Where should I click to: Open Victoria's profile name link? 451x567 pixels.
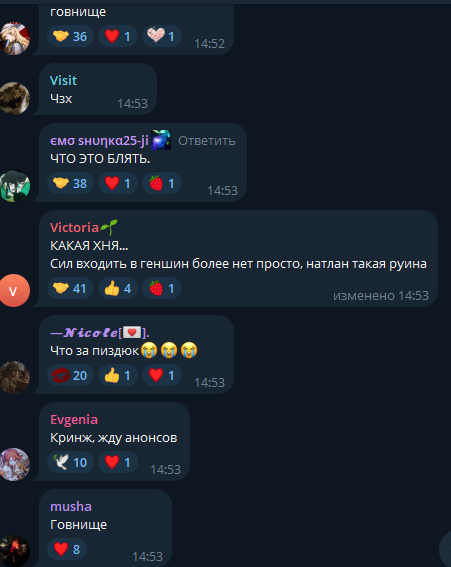tap(74, 227)
